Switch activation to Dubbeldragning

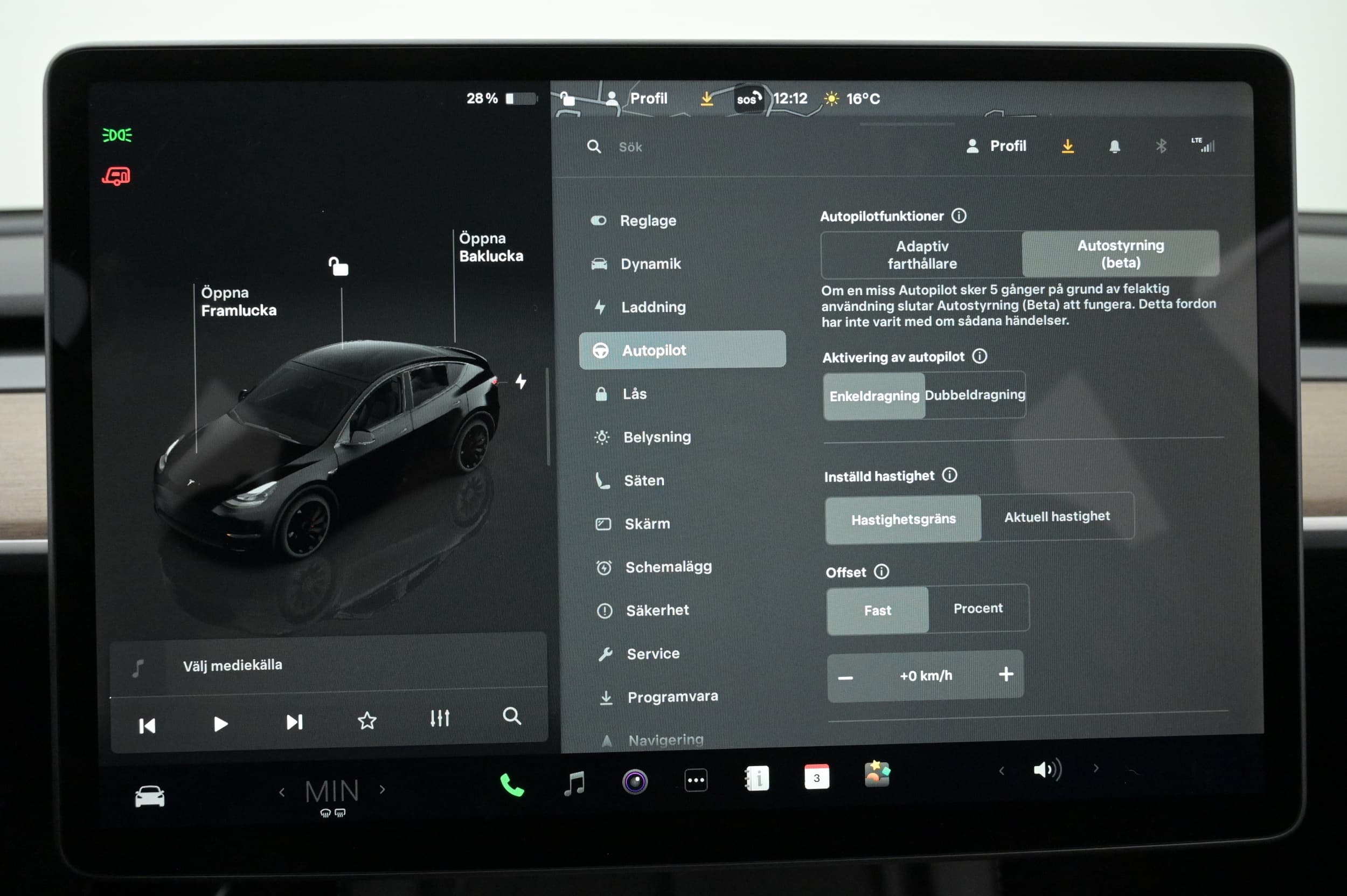coord(974,395)
